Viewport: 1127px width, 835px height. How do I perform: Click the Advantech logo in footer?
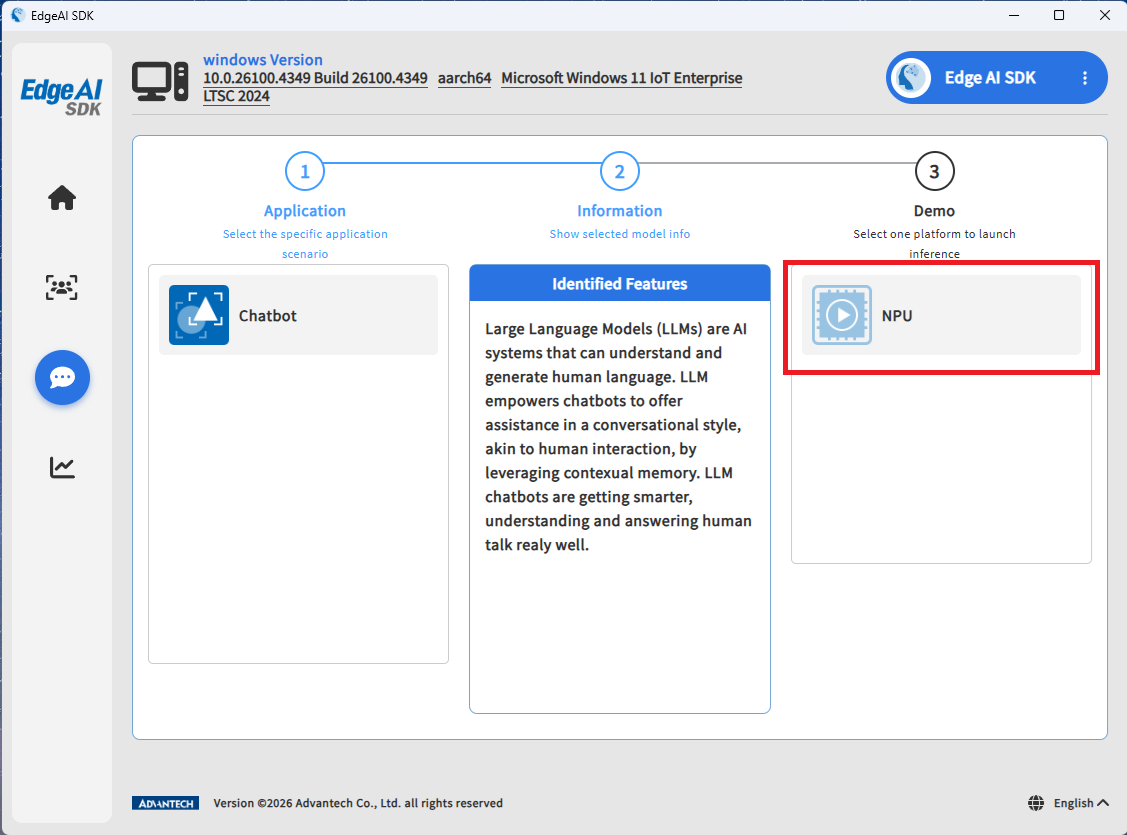click(165, 803)
